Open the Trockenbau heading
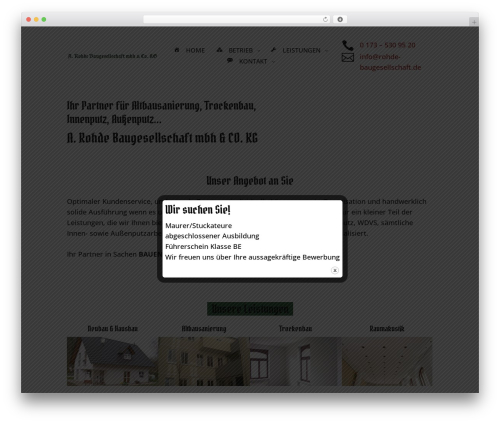This screenshot has height=423, width=500. pos(295,329)
